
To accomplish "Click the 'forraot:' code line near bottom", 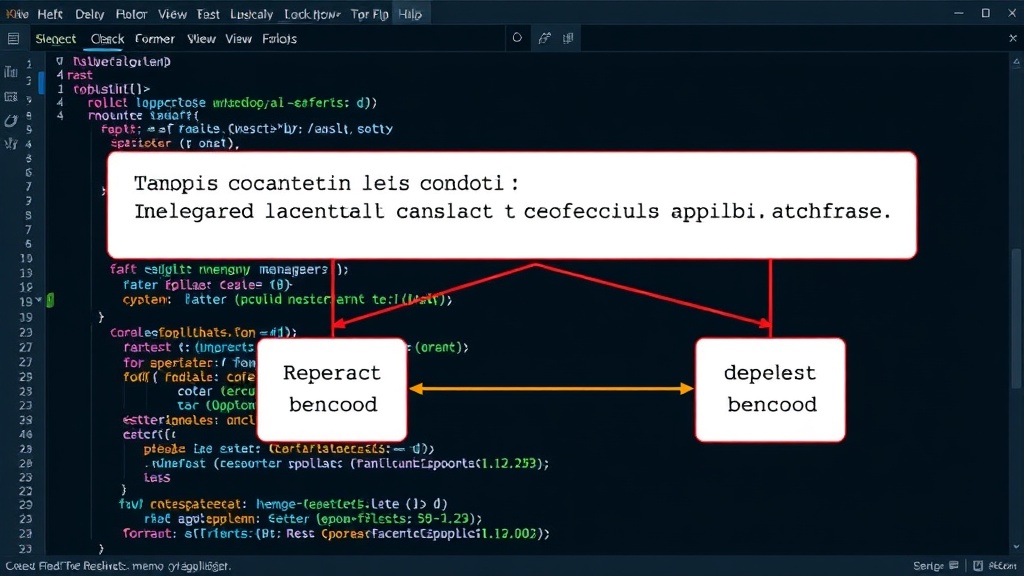I will [336, 534].
